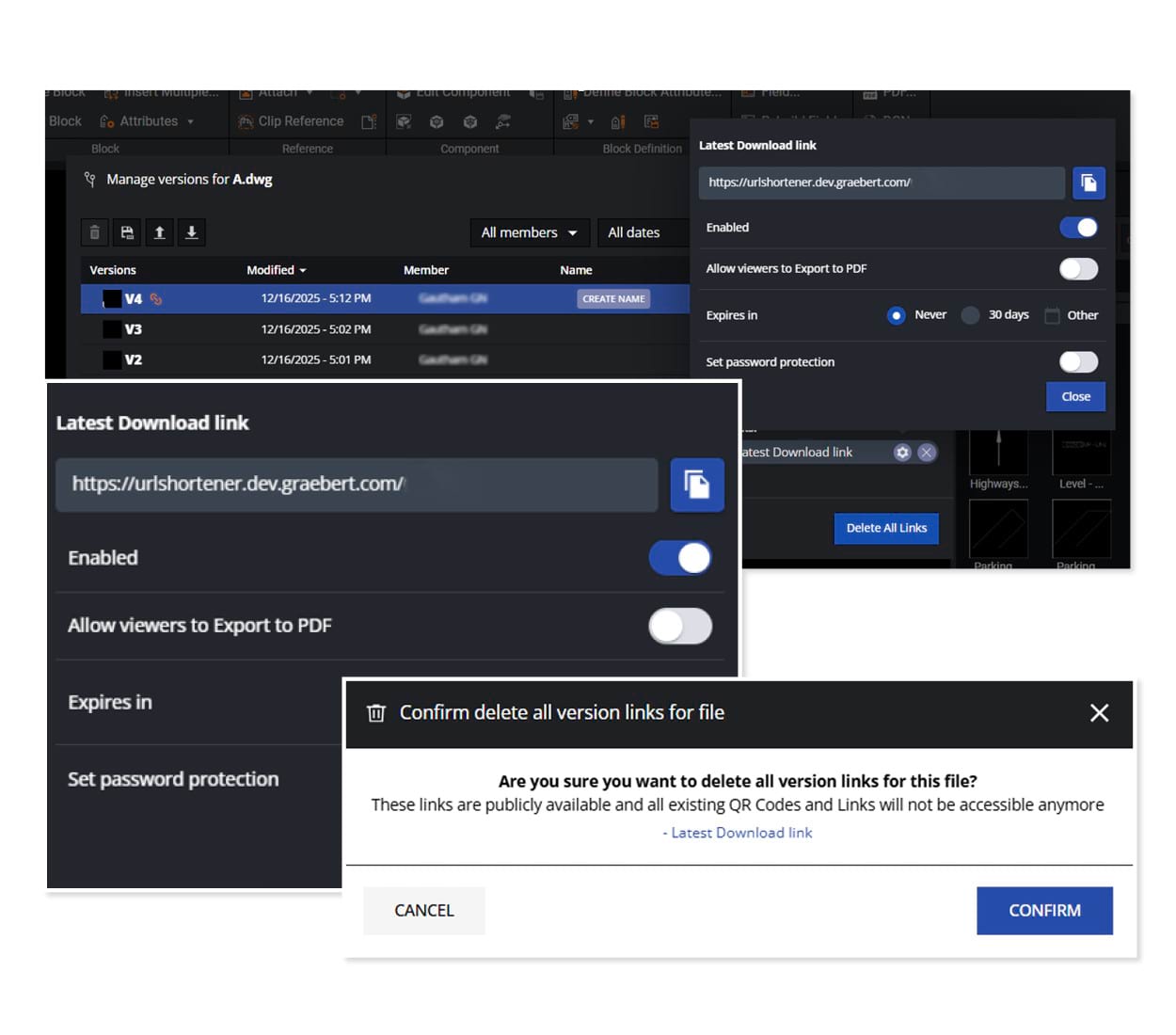Click CREATE NAME for version V4
Viewport: 1176px width, 1035px height.
coord(613,299)
